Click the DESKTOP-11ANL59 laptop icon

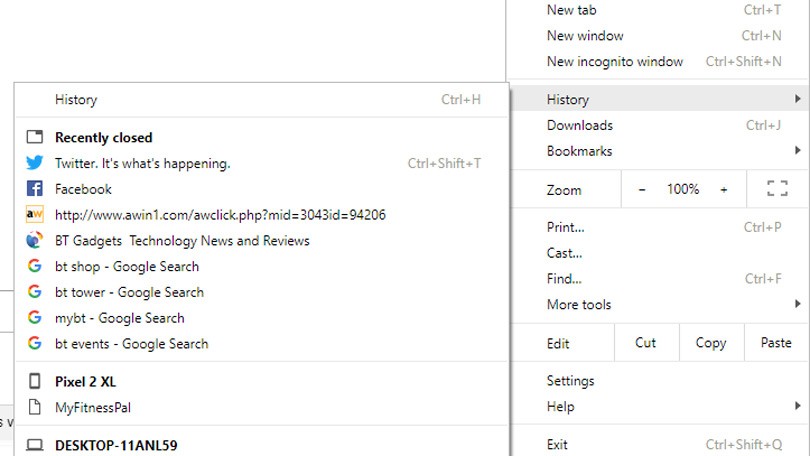click(35, 445)
